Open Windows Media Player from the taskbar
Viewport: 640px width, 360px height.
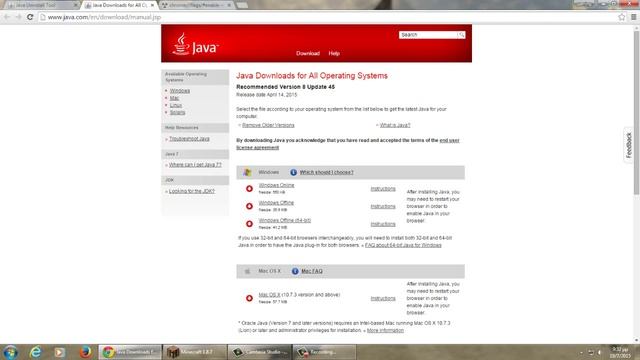[60, 352]
